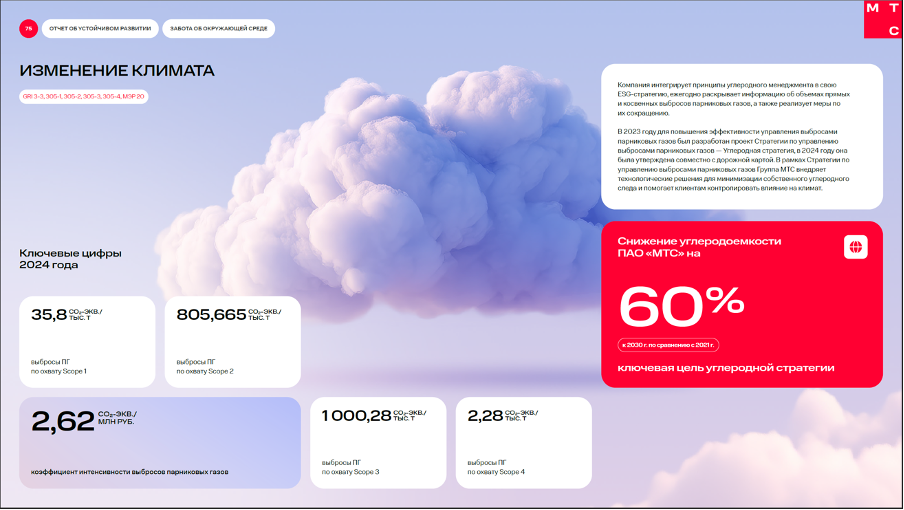Click the 2,62 intensity coefficient value
The width and height of the screenshot is (904, 510).
coord(63,421)
